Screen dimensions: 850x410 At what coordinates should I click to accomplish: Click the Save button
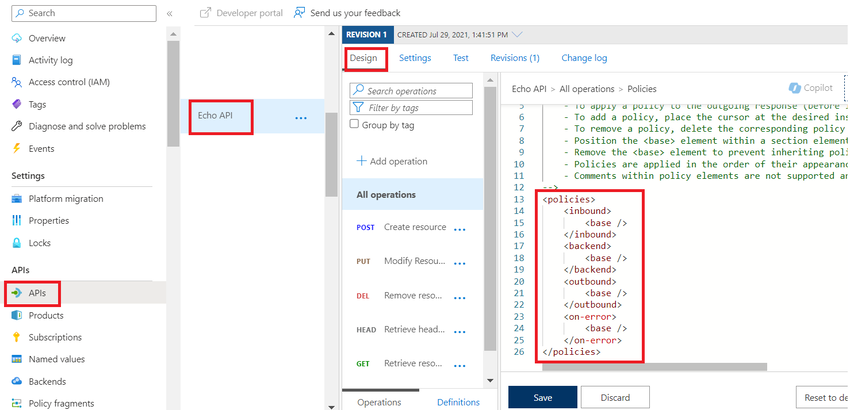(x=543, y=398)
